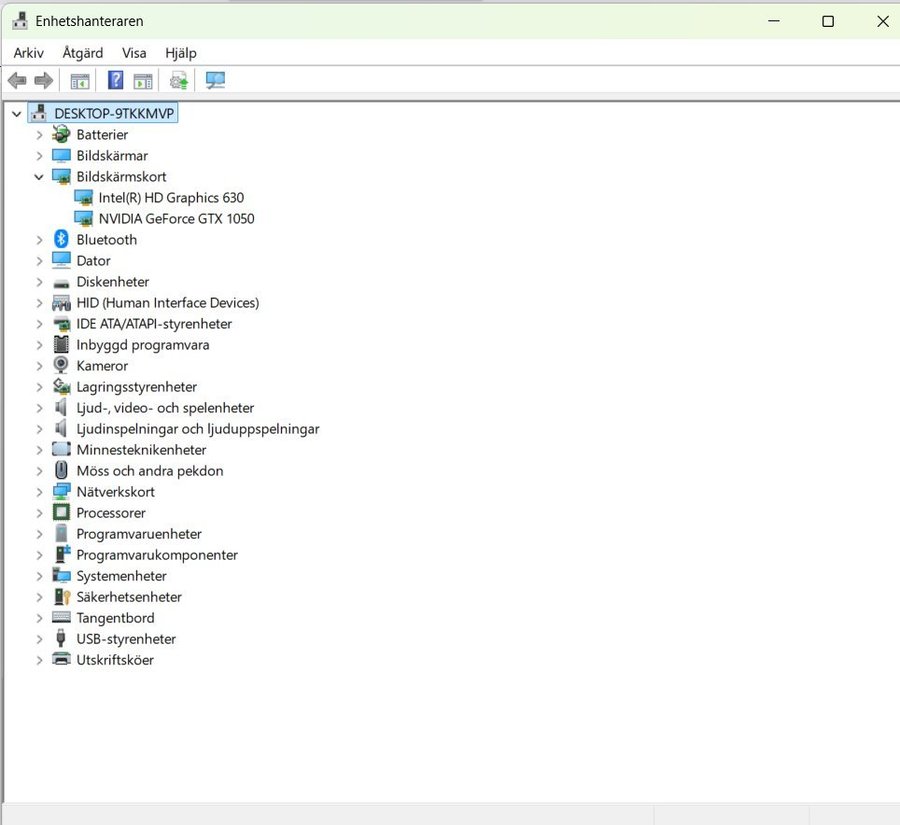Expand the IDE ATA/ATAPI-styrenheter arrow
Viewport: 900px width, 825px height.
tap(39, 324)
